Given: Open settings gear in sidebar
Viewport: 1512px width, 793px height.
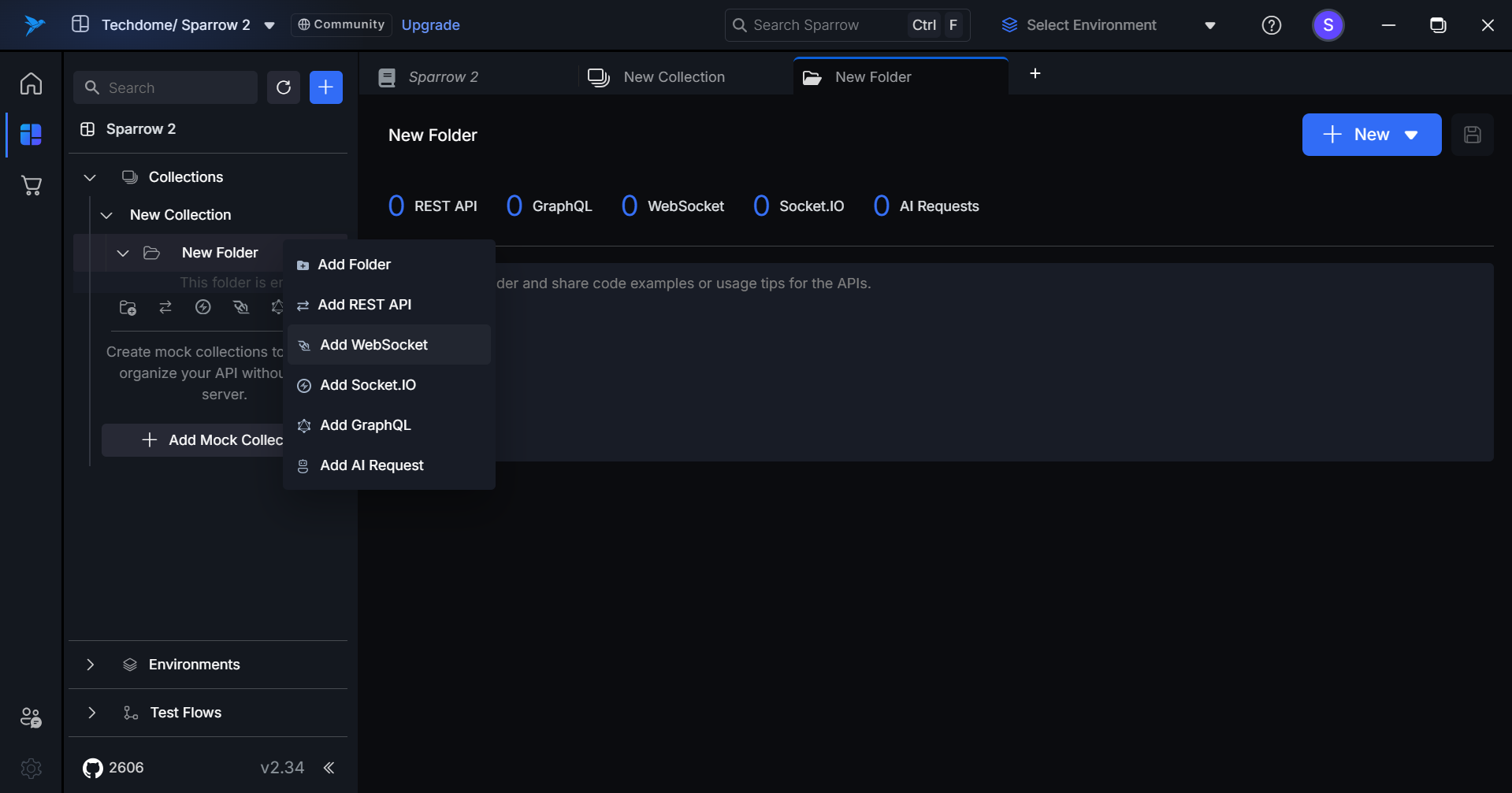Looking at the screenshot, I should 32,768.
